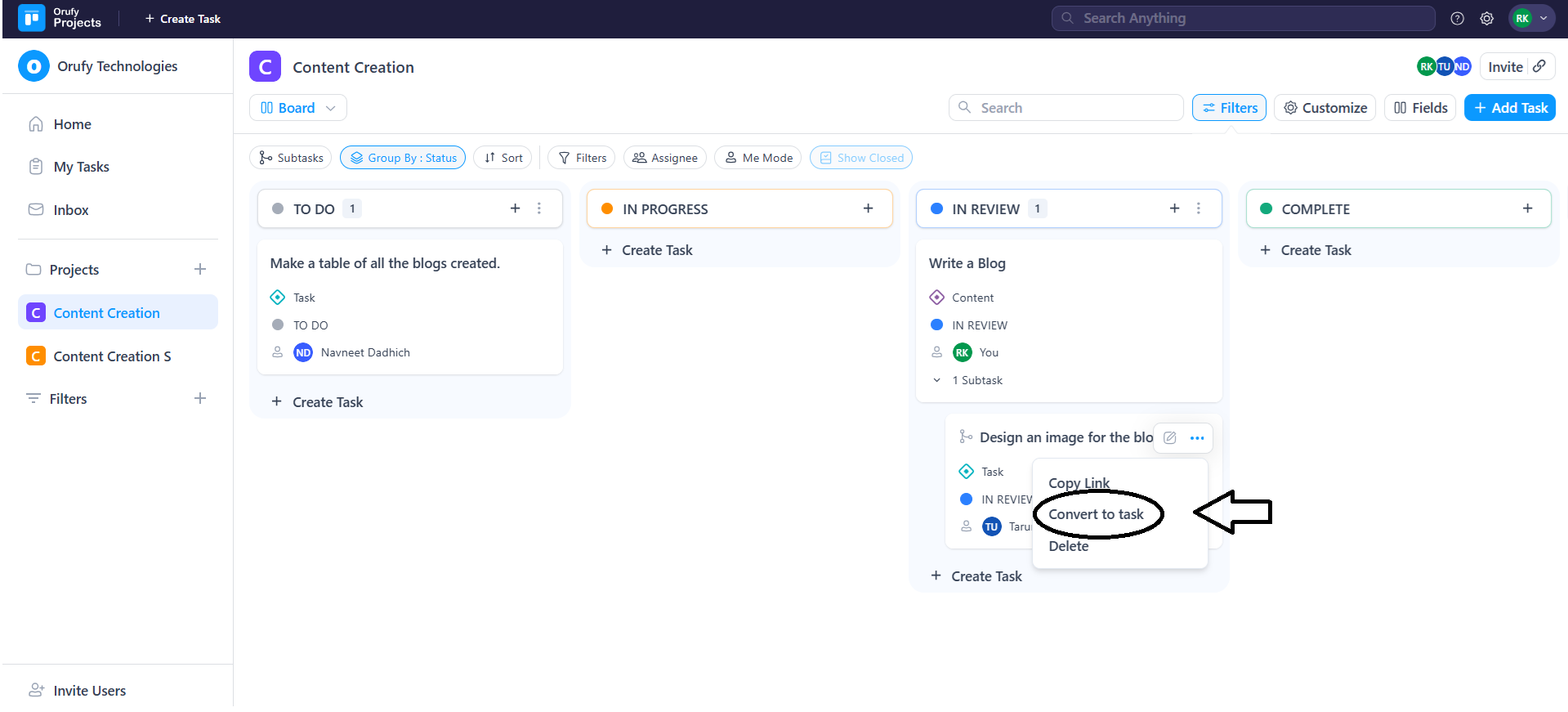Click the plus icon next to Projects
The image size is (1568, 712).
(x=200, y=269)
